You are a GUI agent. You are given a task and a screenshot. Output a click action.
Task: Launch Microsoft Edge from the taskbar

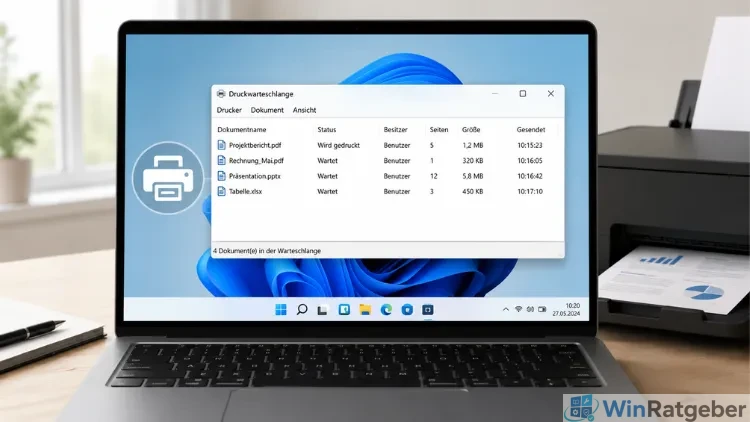point(386,310)
